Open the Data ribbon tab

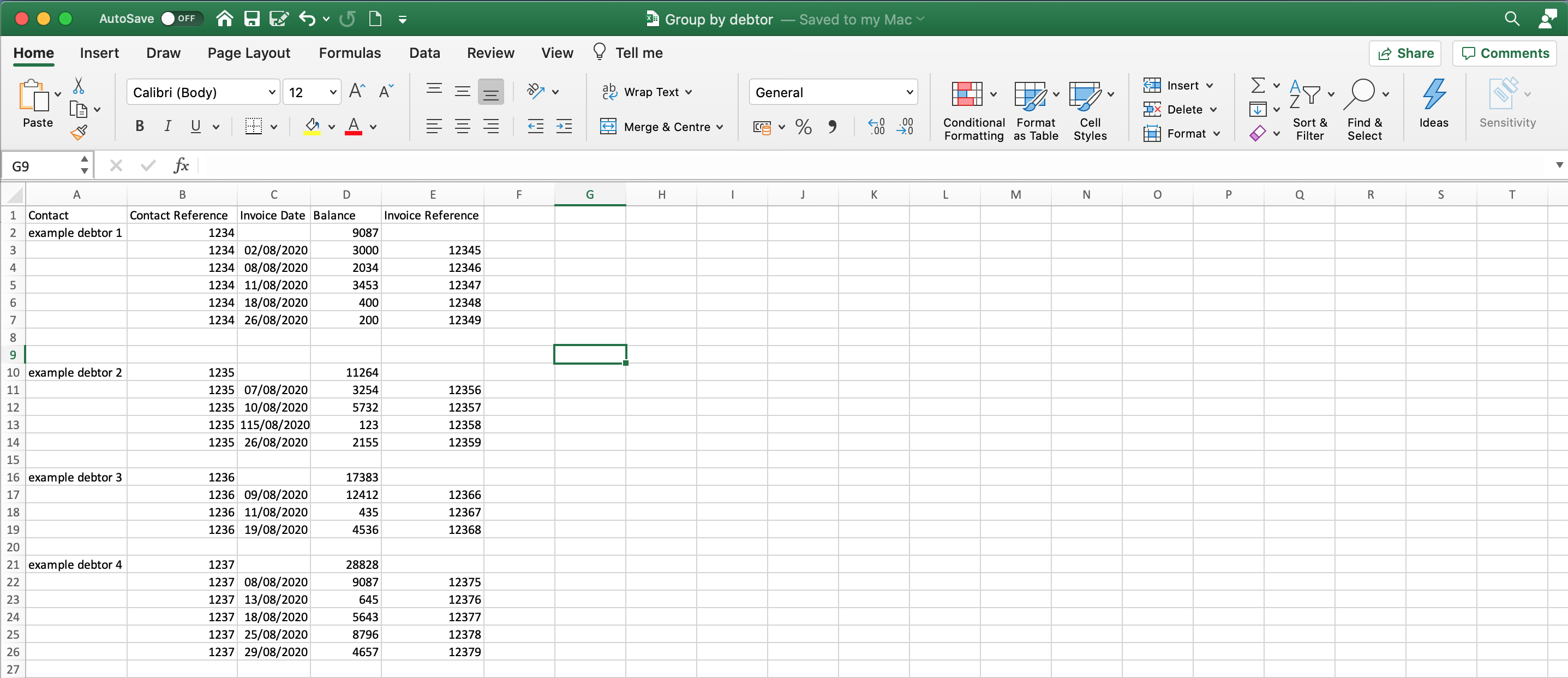[x=424, y=53]
